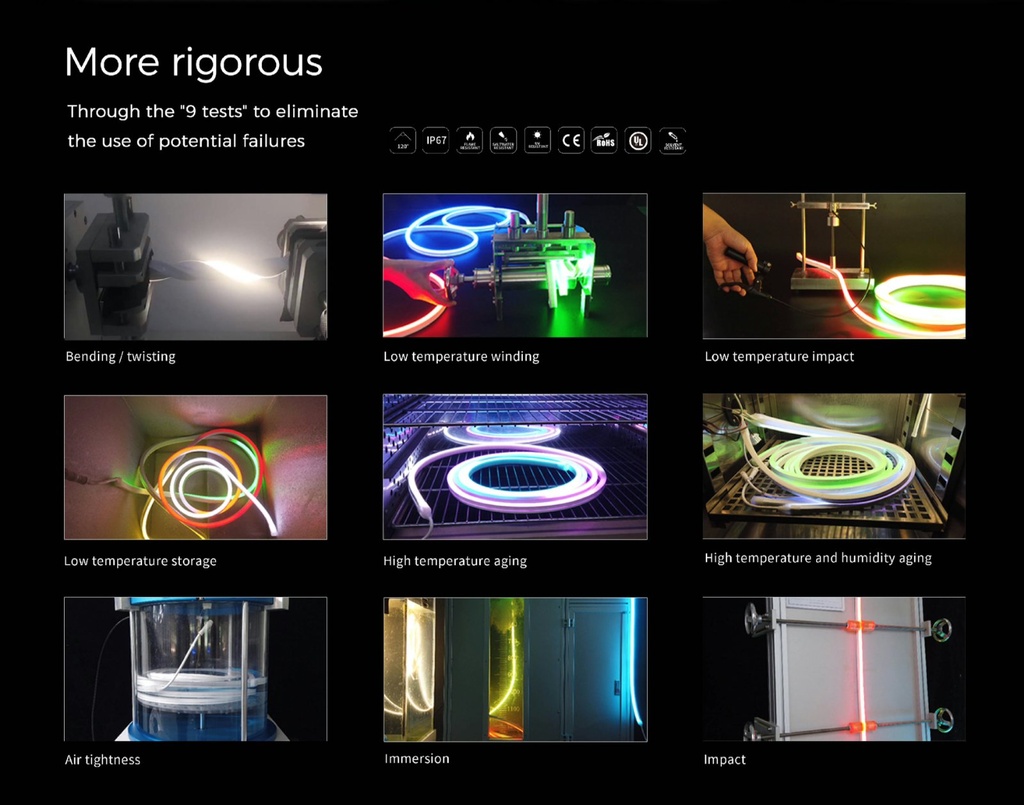
Task: Click the "High temperature aging" caption
Action: click(455, 561)
